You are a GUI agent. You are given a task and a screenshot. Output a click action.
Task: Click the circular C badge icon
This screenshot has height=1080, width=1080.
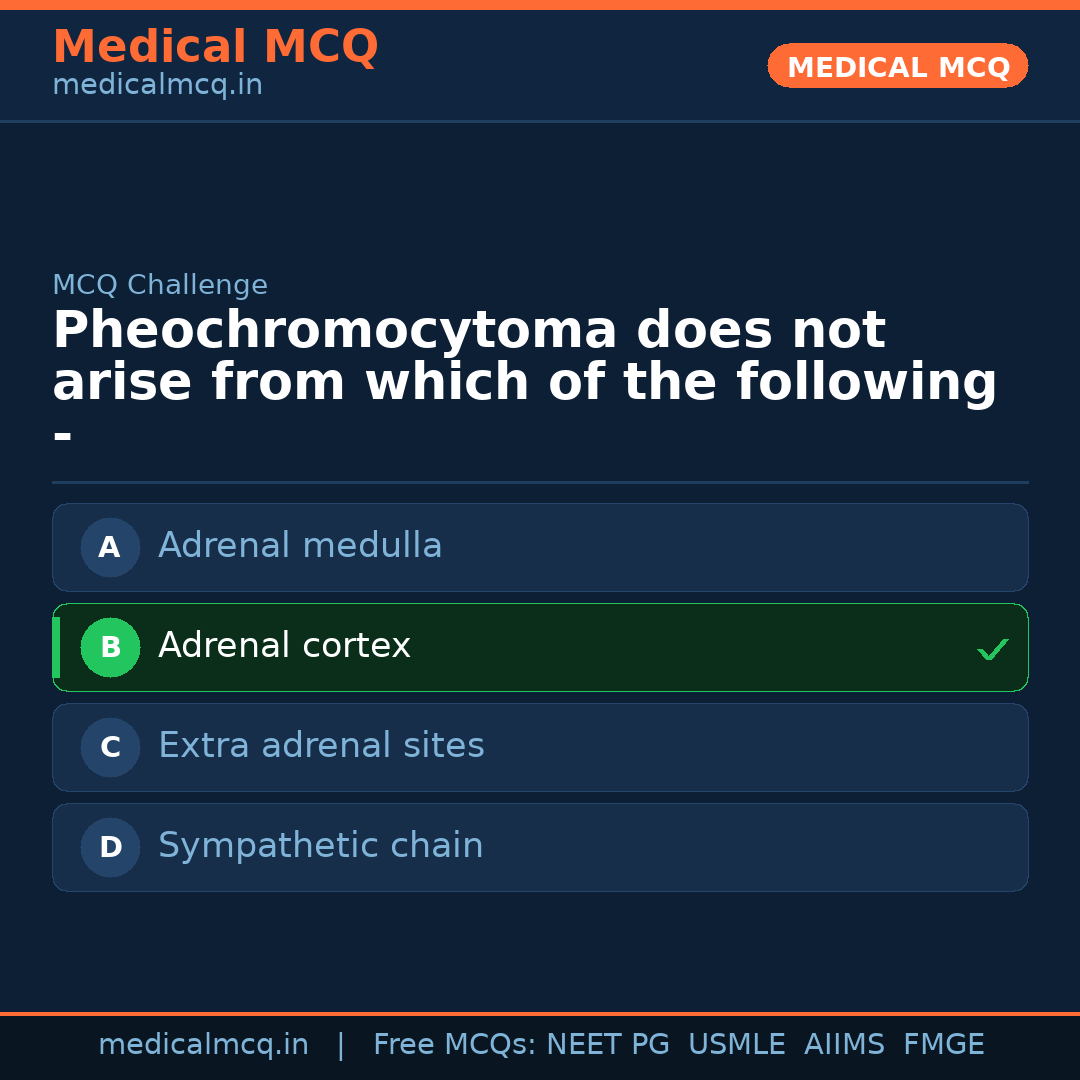pyautogui.click(x=110, y=747)
